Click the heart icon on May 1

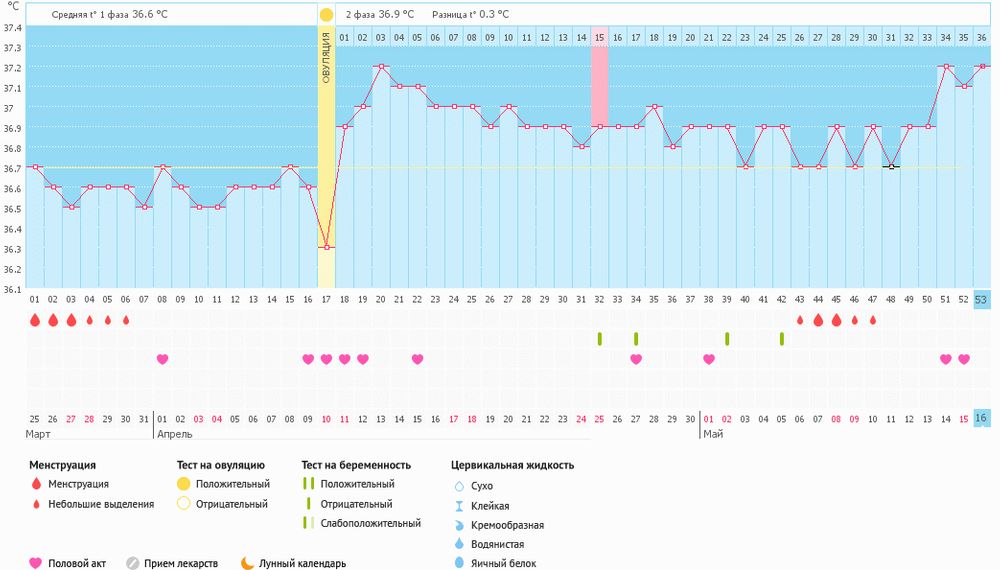(709, 359)
